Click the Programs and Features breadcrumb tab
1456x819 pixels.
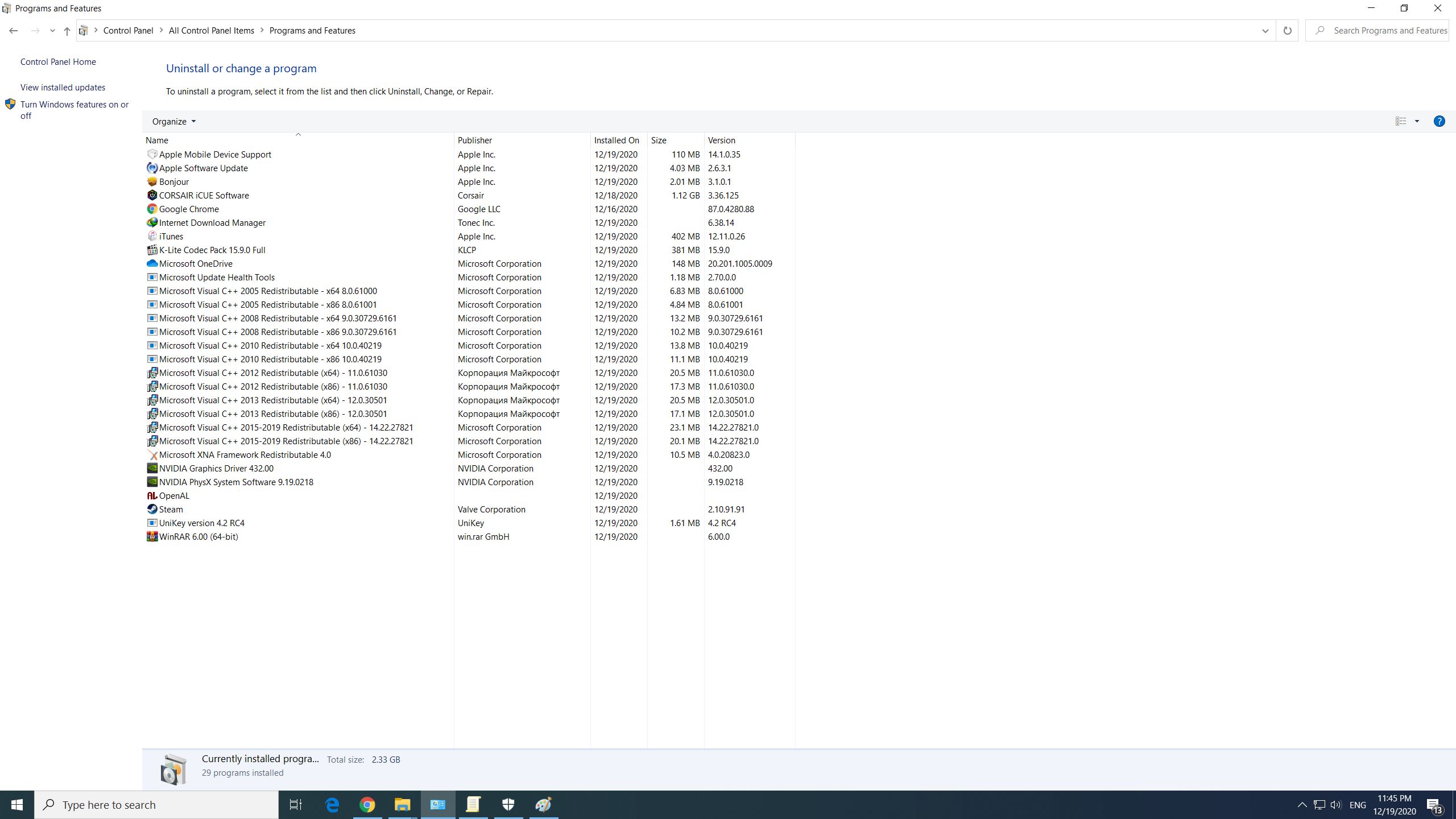(x=313, y=30)
